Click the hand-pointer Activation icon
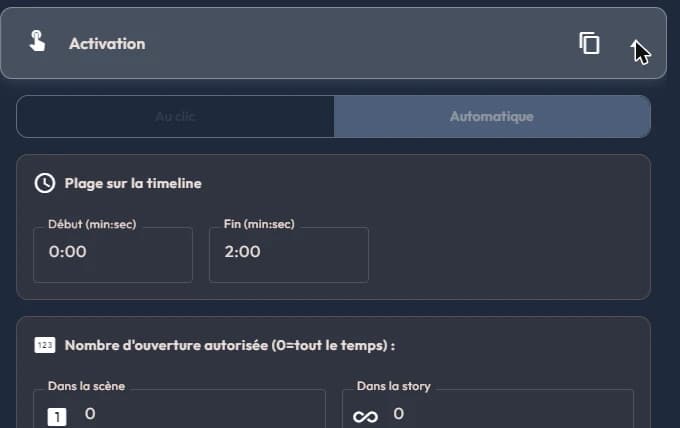The height and width of the screenshot is (428, 680). point(37,42)
